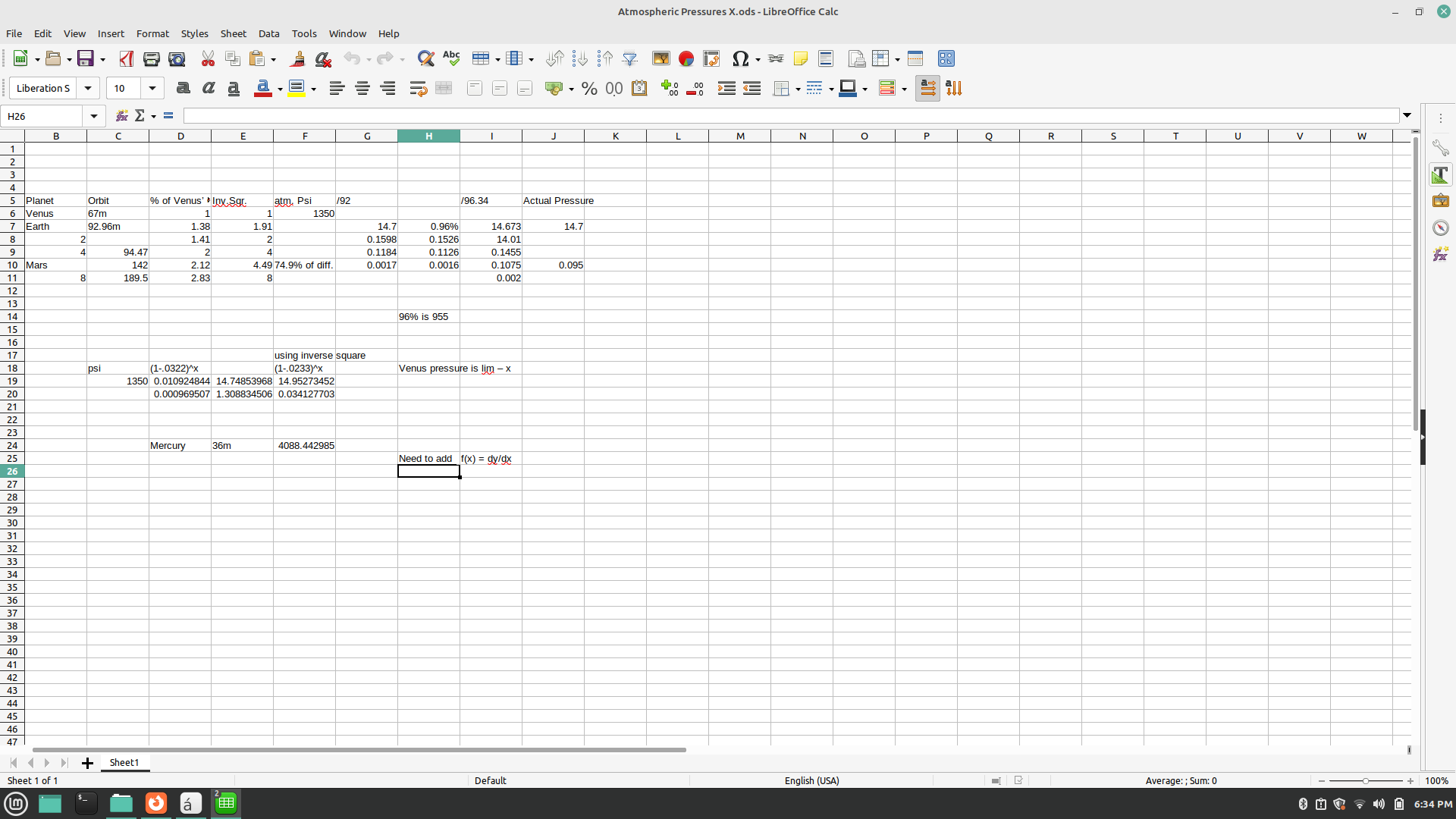The width and height of the screenshot is (1456, 819).
Task: Open the font color dropdown arrow
Action: point(280,89)
